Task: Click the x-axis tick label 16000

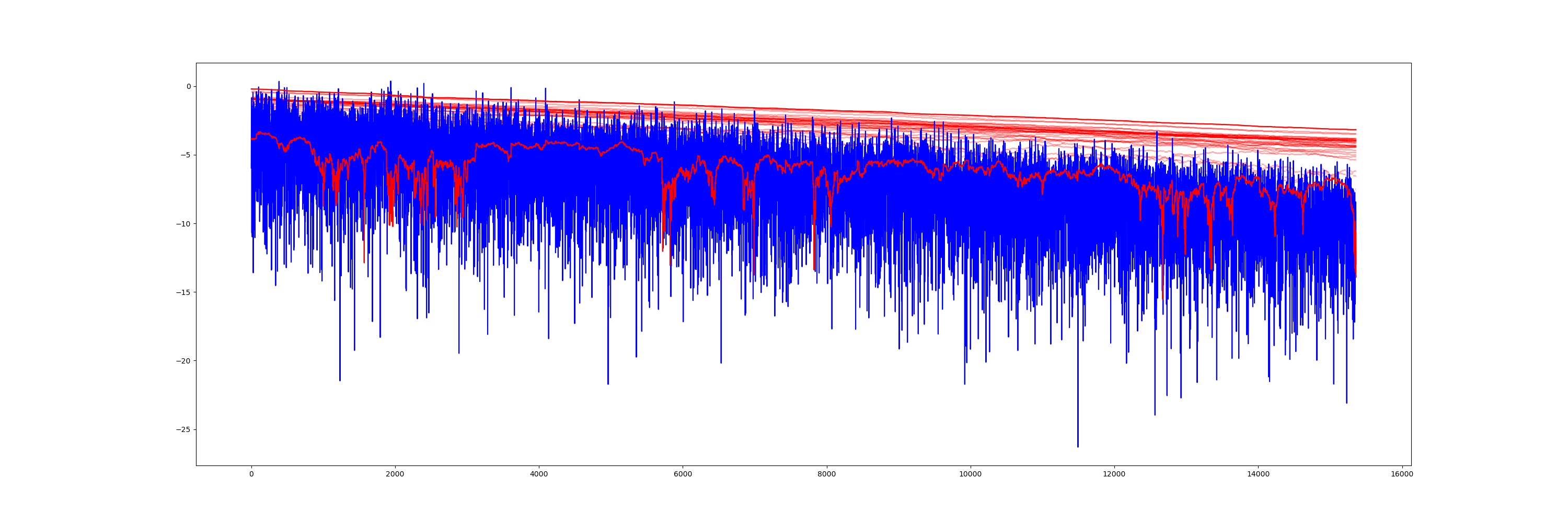Action: [x=1402, y=474]
